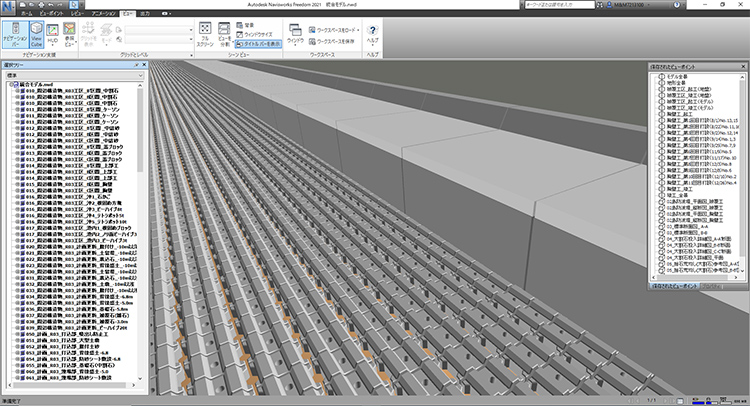The width and height of the screenshot is (750, 406).
Task: Click the sheet browser icon in status bar
Action: [x=680, y=400]
